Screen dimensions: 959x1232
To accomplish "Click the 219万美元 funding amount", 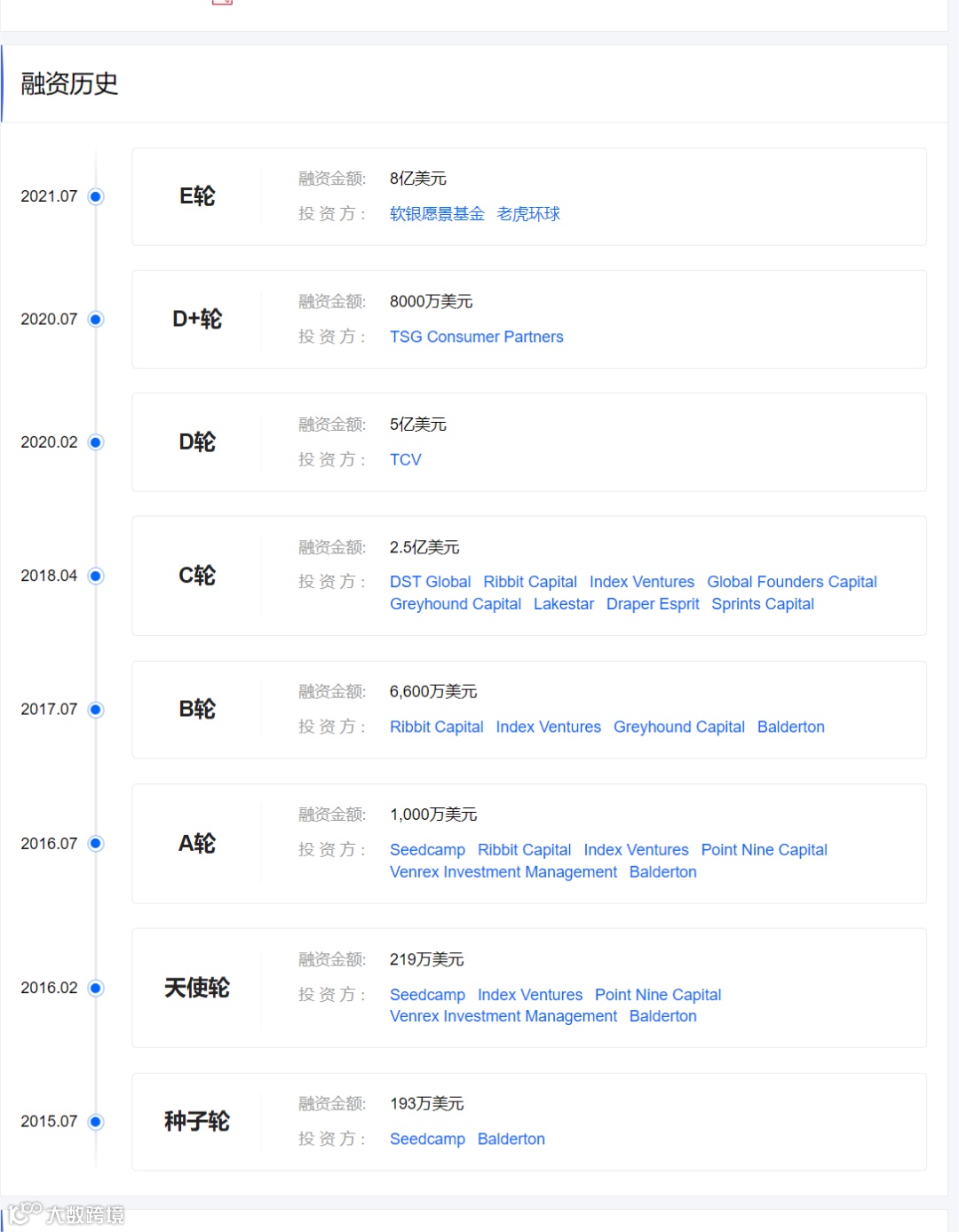I will 427,959.
